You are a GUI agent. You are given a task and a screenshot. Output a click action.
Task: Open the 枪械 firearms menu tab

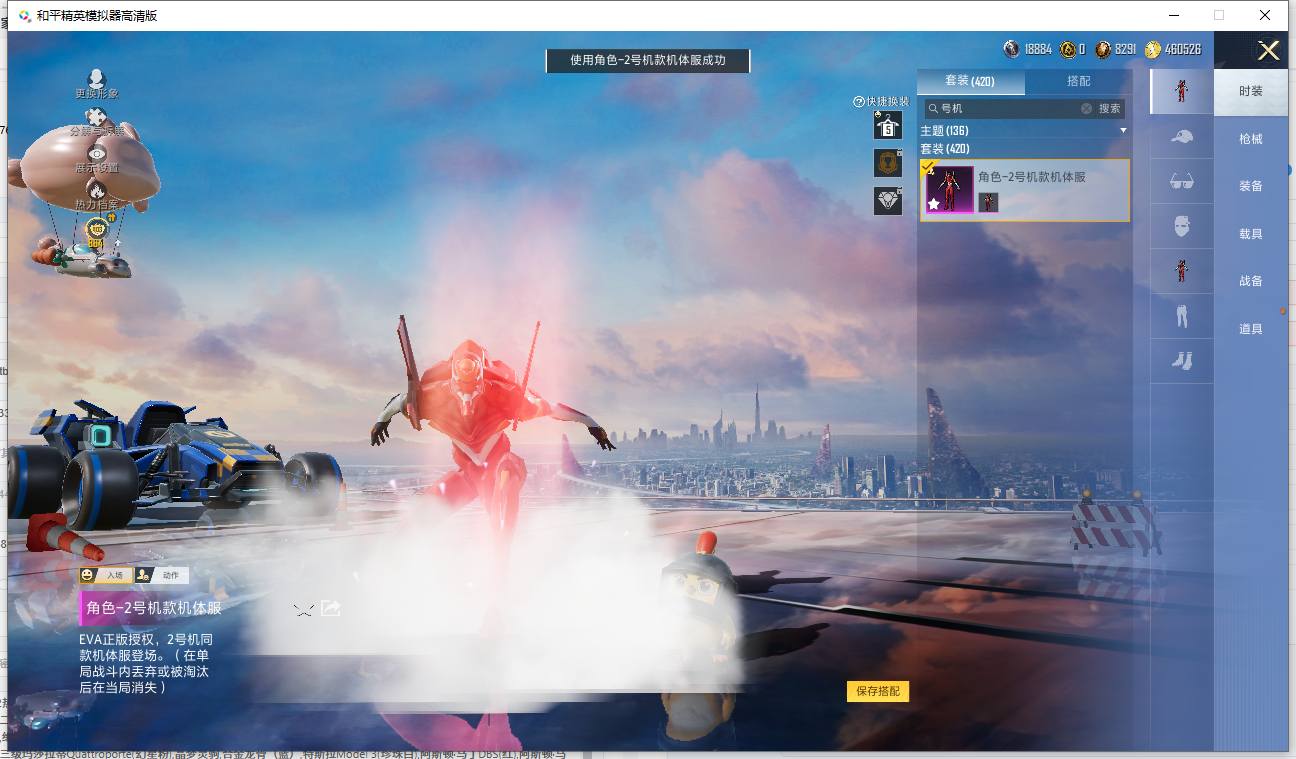click(1251, 139)
